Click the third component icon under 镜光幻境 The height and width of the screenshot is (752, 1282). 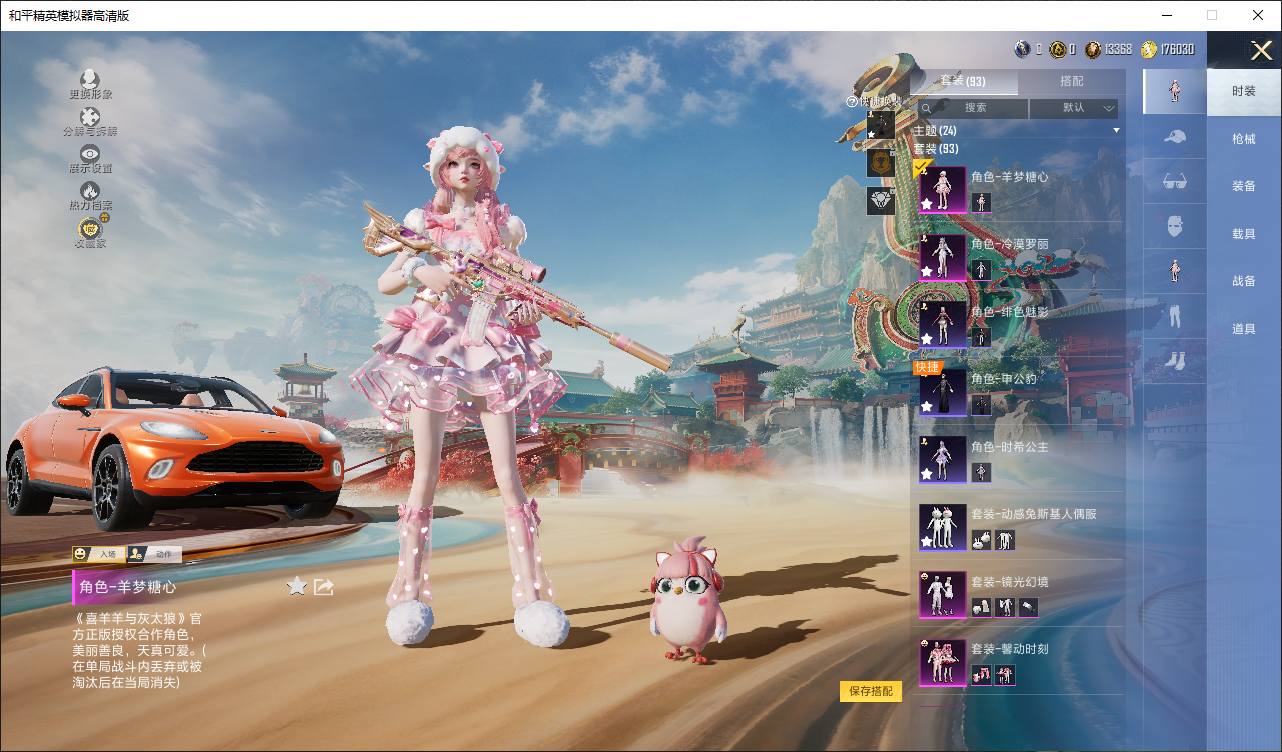tap(1029, 607)
